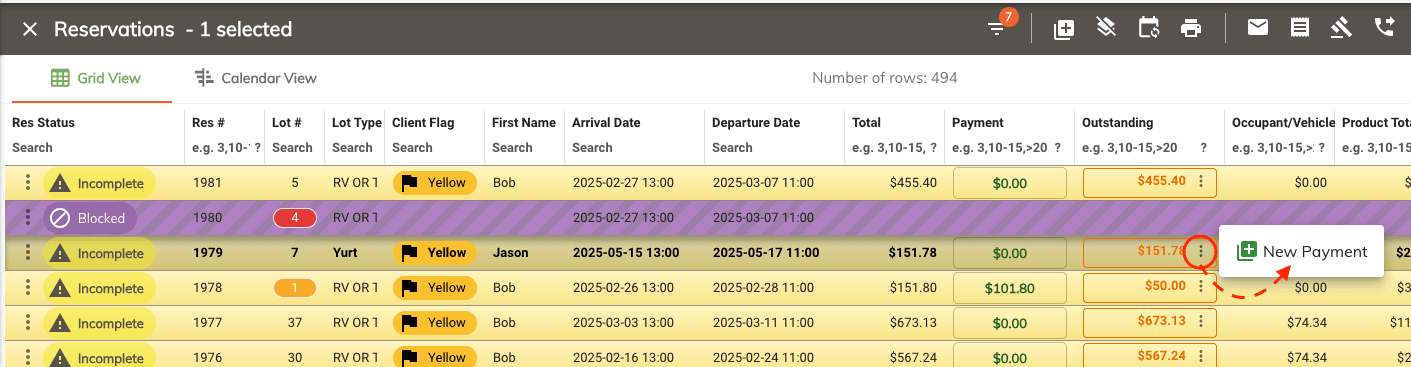The image size is (1411, 367).
Task: Click the layers-clear icon in header
Action: (x=1106, y=28)
